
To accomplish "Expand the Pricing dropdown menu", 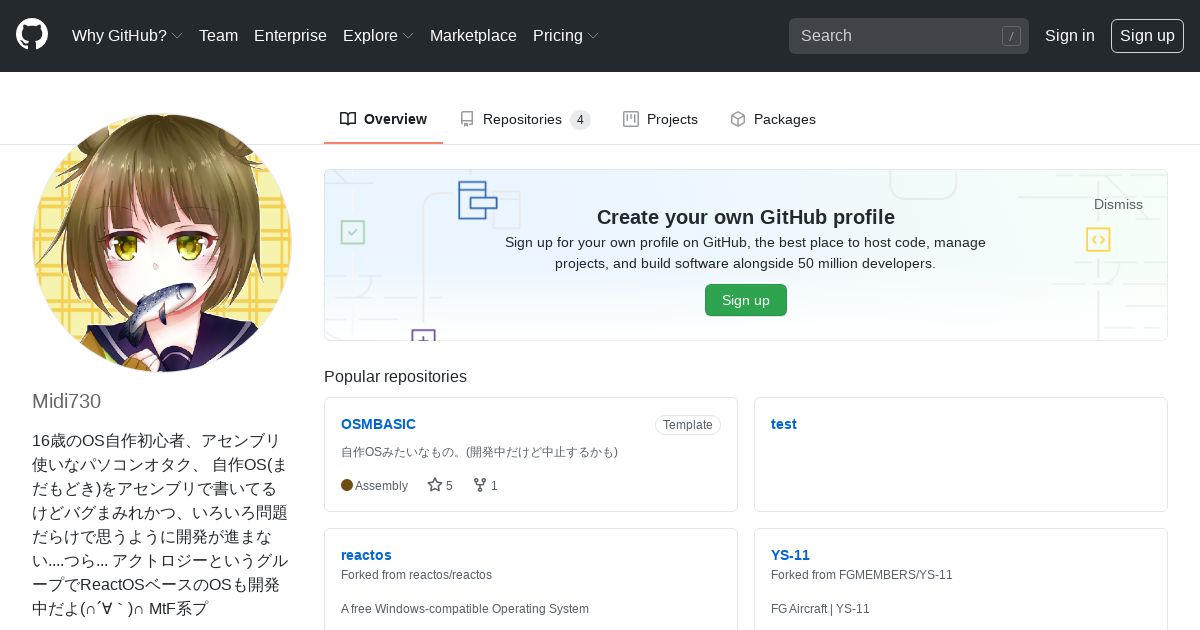I will (x=566, y=35).
